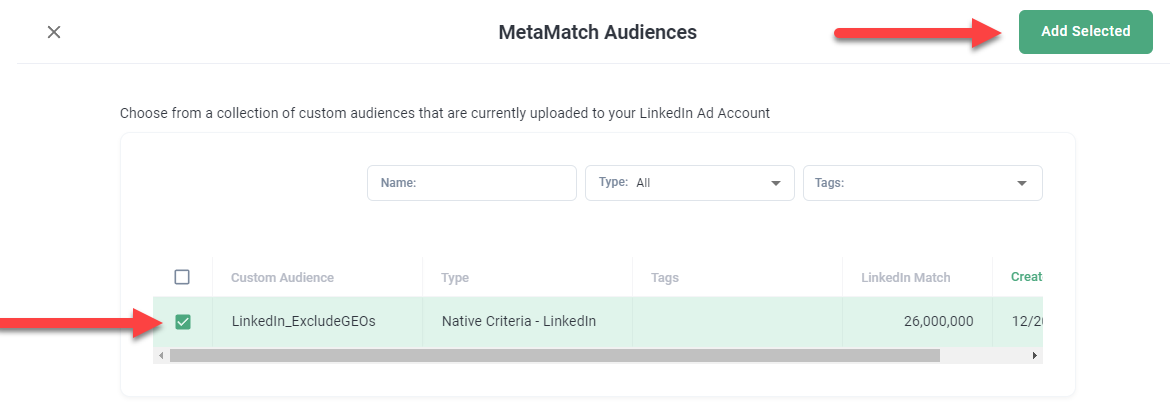Click the left scroll arrow of table scrollbar
The width and height of the screenshot is (1170, 403).
(161, 355)
